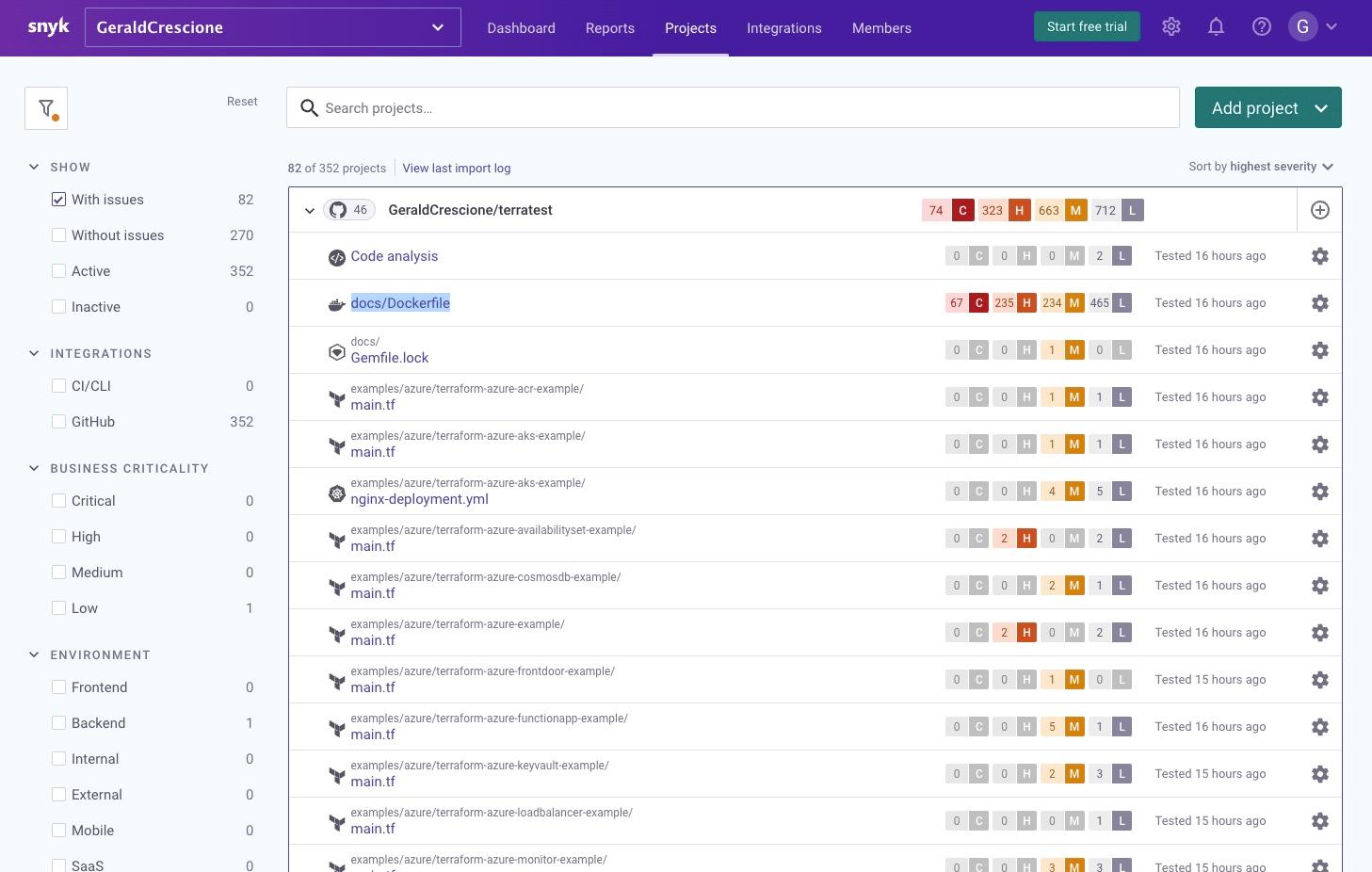Open settings gear for docs/Dockerfile row
The width and height of the screenshot is (1372, 872).
[x=1320, y=303]
